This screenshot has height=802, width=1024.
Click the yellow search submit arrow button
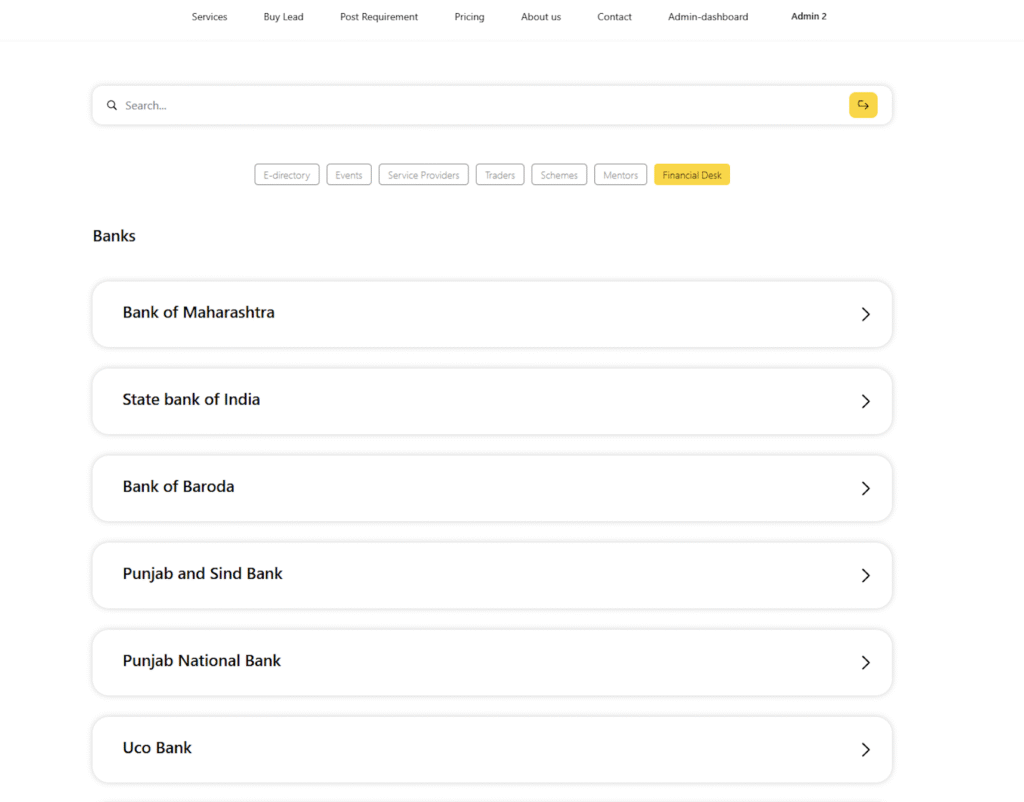coord(863,105)
